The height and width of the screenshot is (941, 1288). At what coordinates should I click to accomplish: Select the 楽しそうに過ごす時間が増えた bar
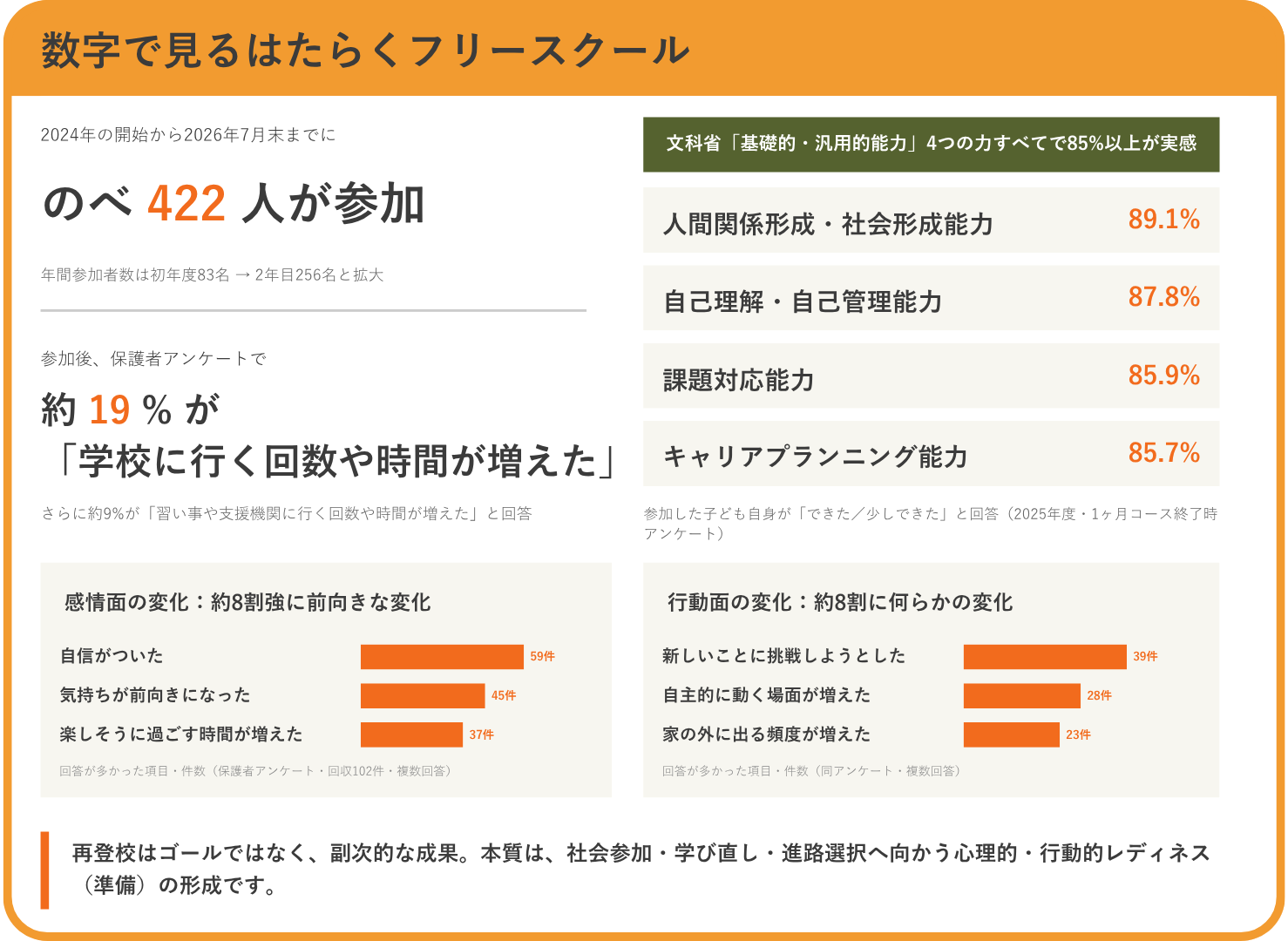click(x=411, y=735)
